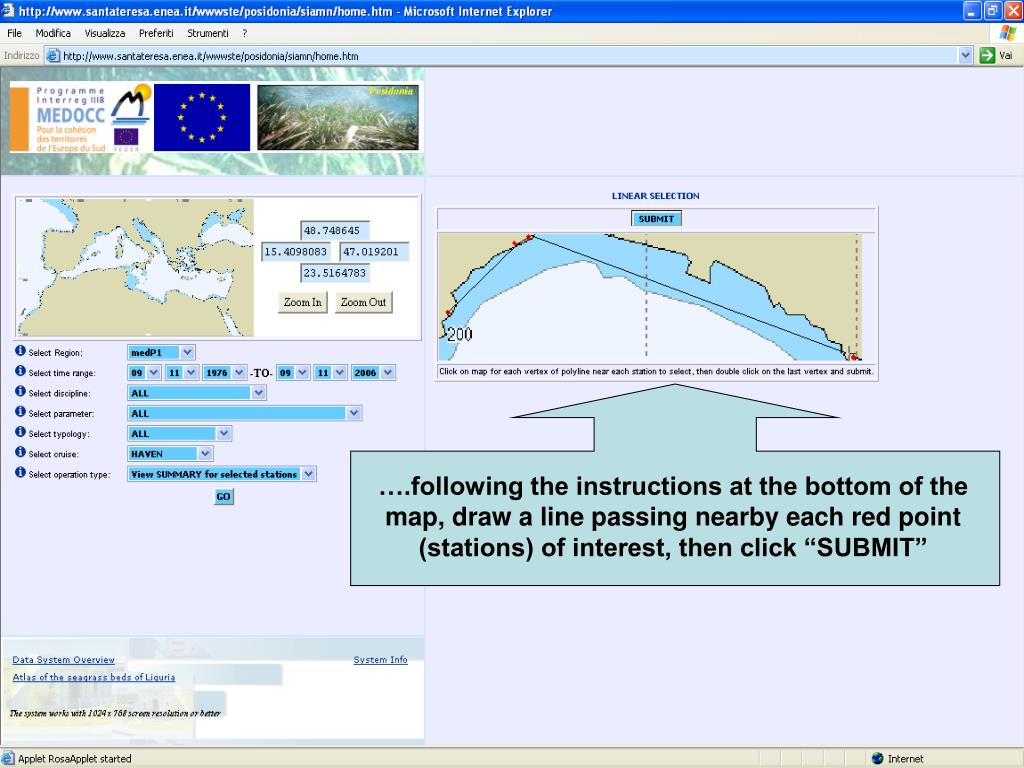The width and height of the screenshot is (1024, 768).
Task: Open the File menu
Action: (x=14, y=33)
